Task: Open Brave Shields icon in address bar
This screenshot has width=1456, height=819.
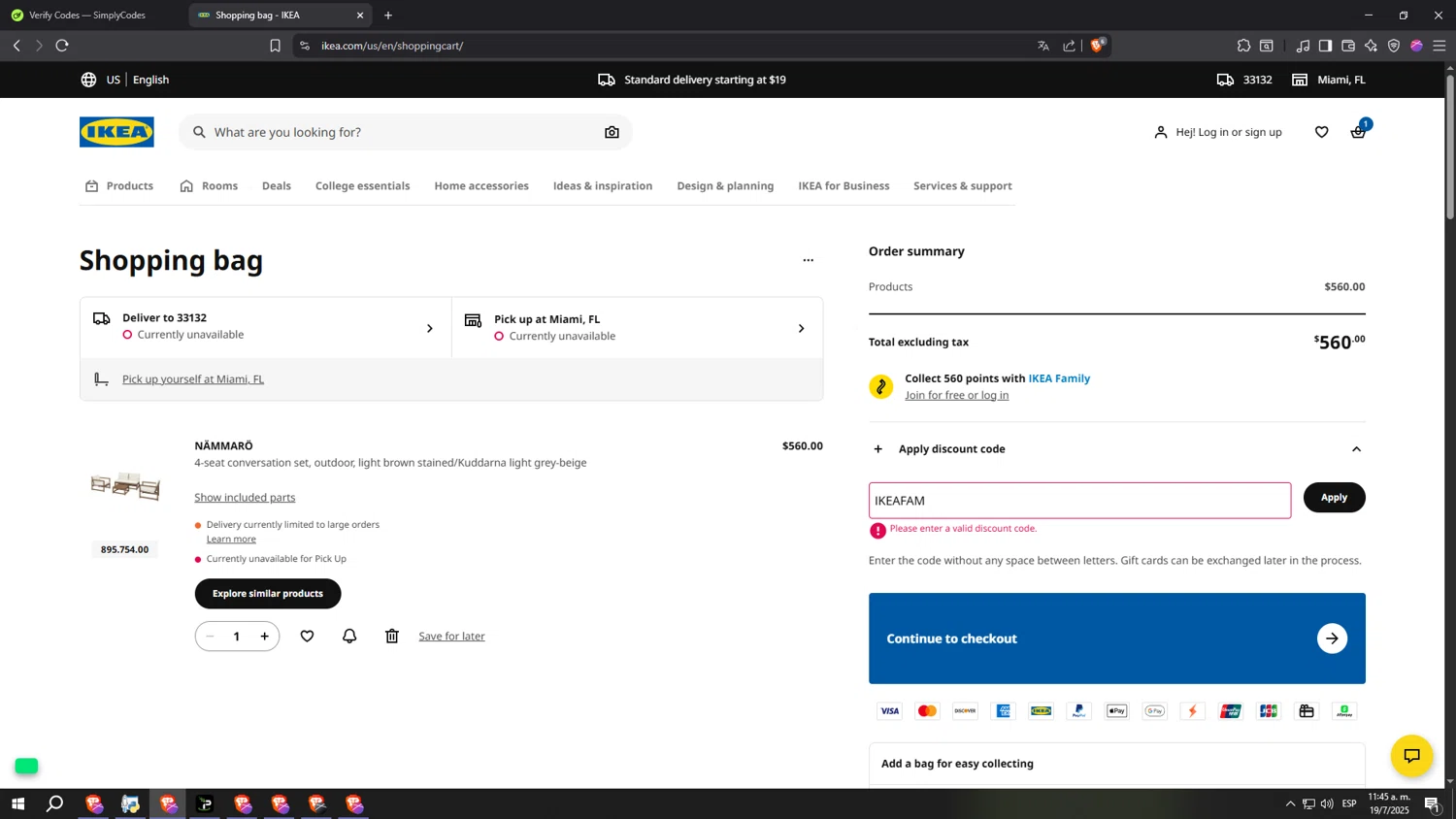Action: (x=1098, y=46)
